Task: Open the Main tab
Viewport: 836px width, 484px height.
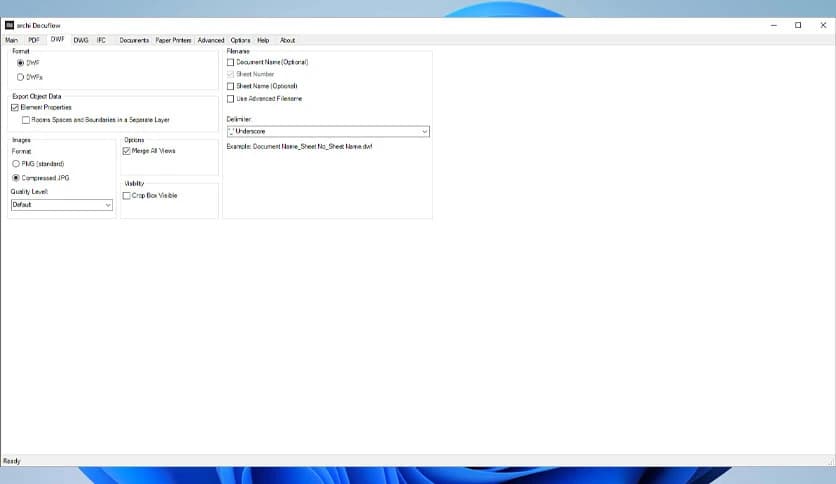Action: coord(11,40)
